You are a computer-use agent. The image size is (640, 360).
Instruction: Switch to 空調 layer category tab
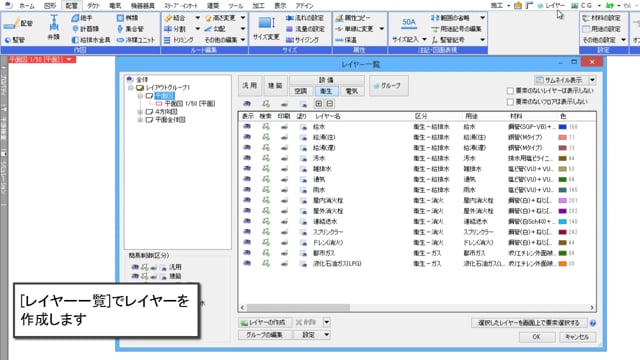(x=301, y=91)
